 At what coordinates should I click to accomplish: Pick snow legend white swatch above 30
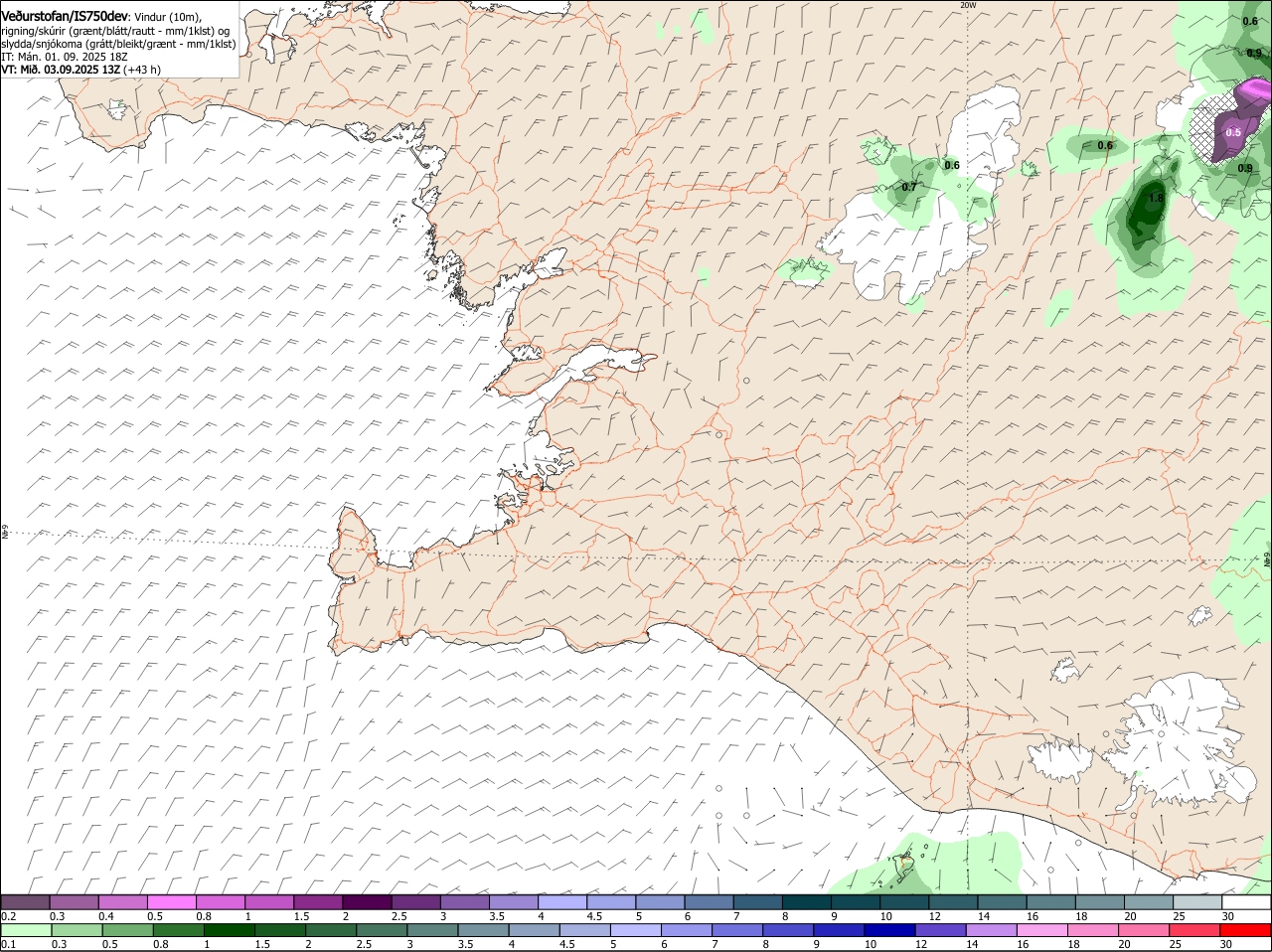(x=1247, y=902)
